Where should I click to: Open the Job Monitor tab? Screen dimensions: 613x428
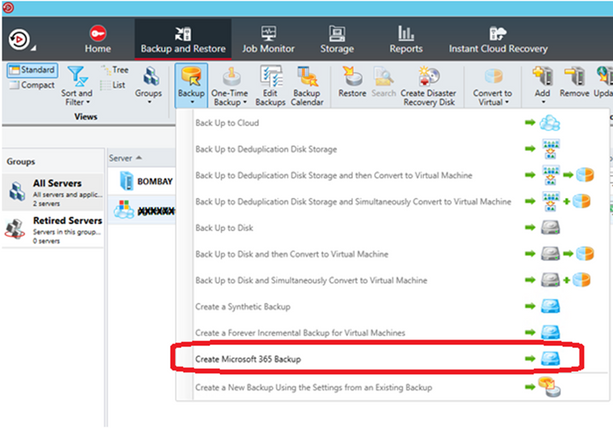click(x=268, y=39)
